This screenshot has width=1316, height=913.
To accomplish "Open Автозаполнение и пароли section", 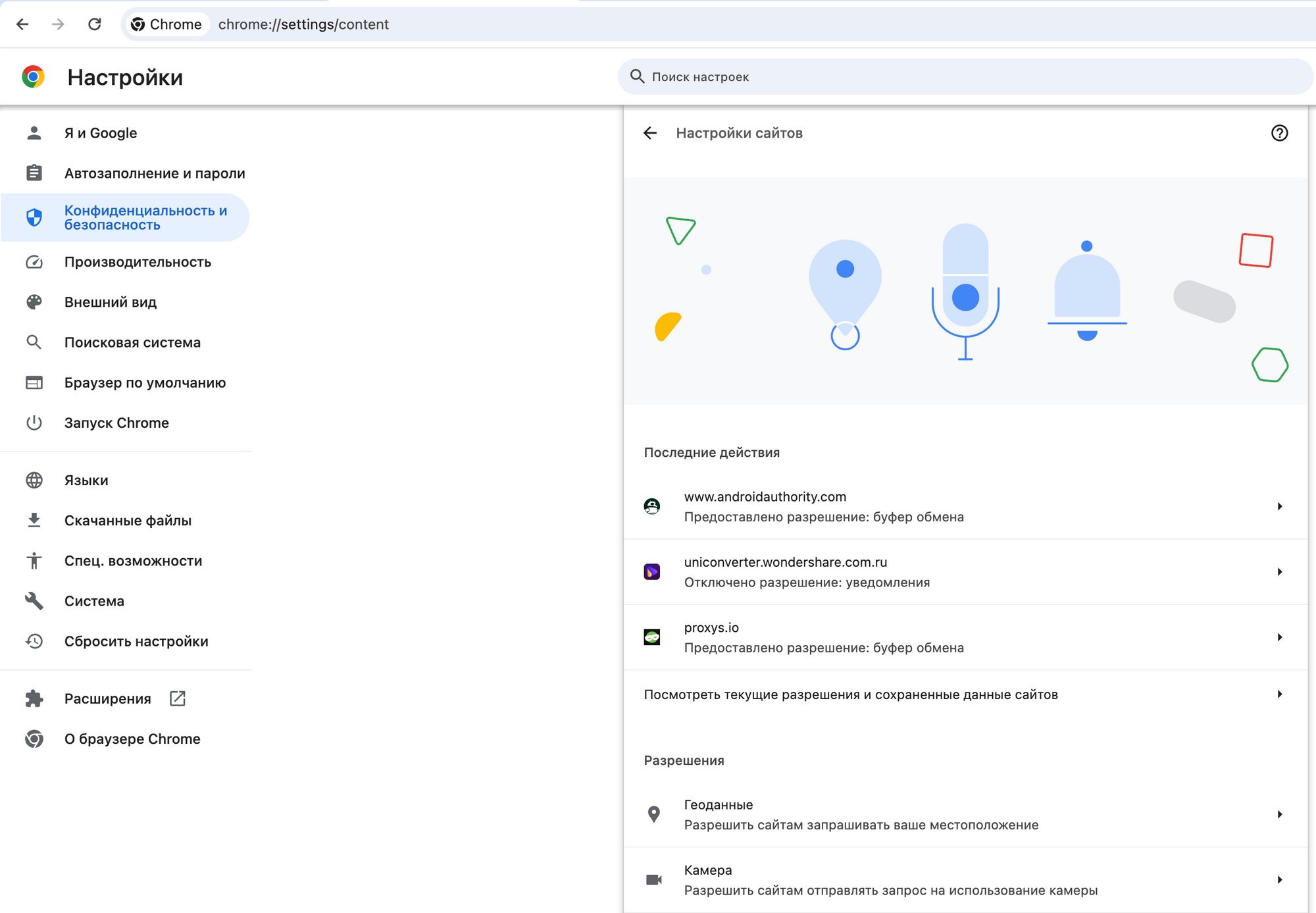I will (x=154, y=173).
